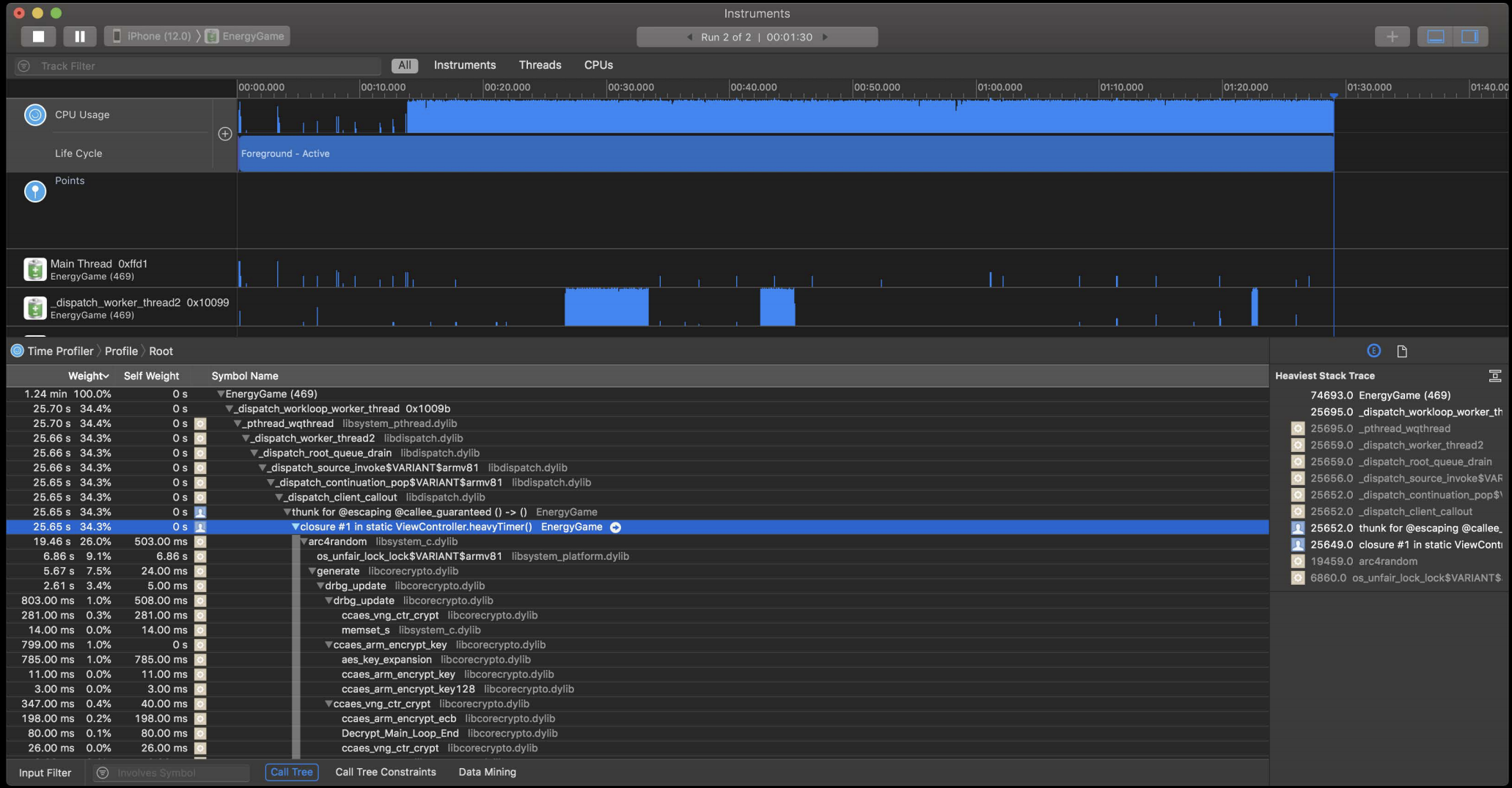The height and width of the screenshot is (788, 1512).
Task: Select the ccaes_arm_encrypt_ecb row
Action: pos(637,718)
